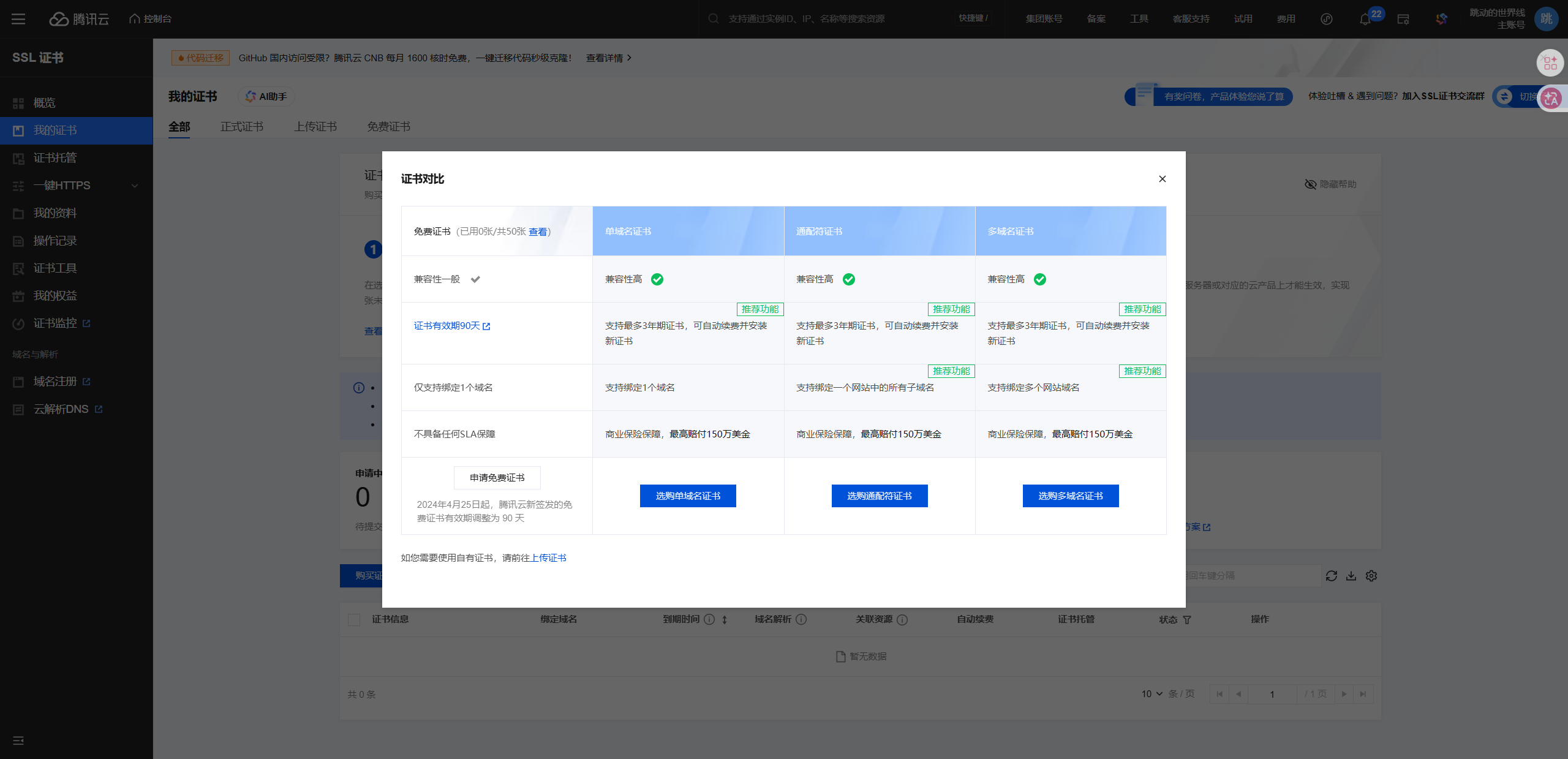Switch to the 正式证书 tab

tap(242, 127)
